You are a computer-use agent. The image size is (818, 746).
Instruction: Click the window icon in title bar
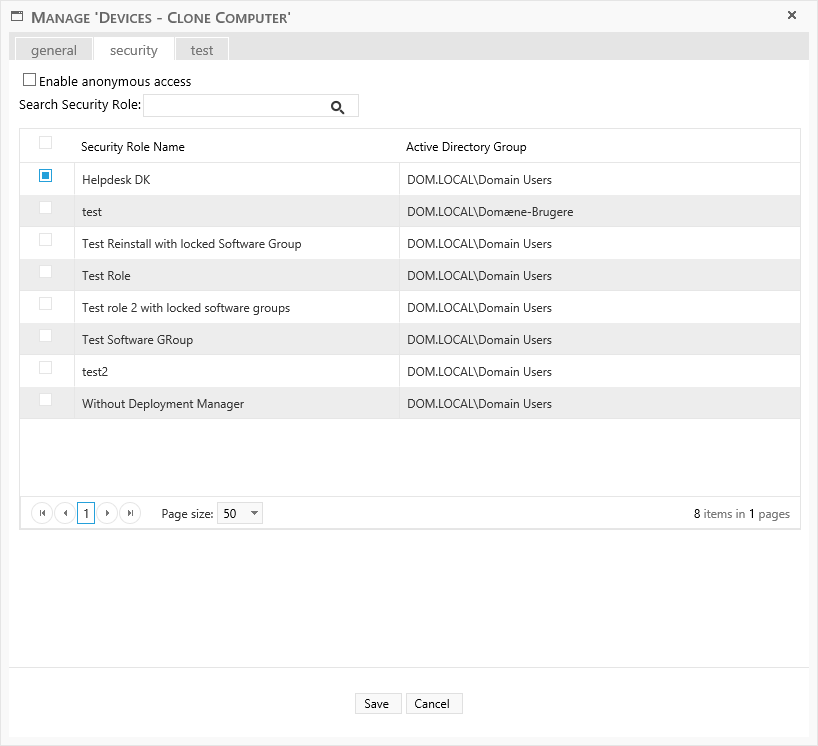click(x=17, y=17)
